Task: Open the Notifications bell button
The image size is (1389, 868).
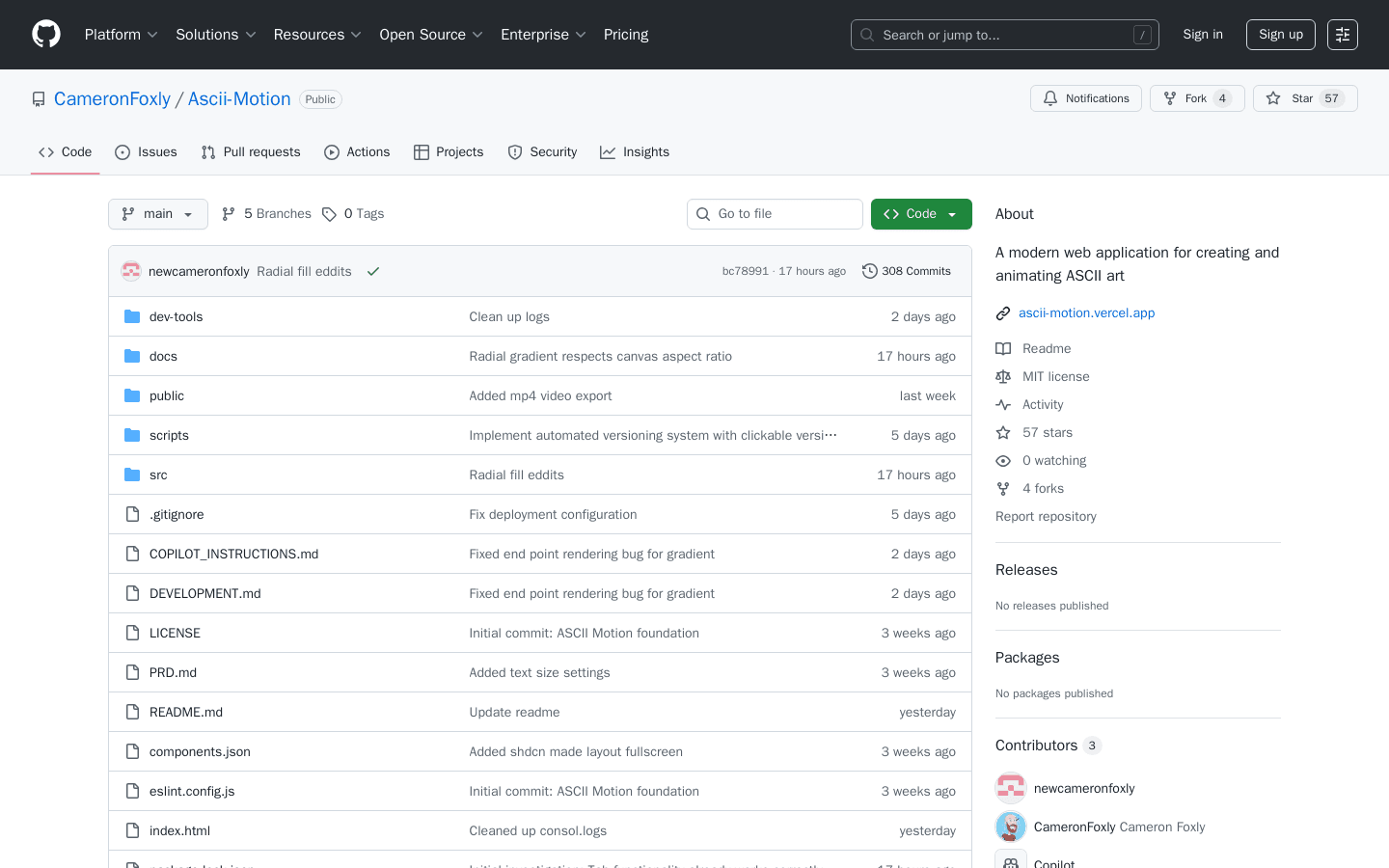Action: pyautogui.click(x=1086, y=98)
